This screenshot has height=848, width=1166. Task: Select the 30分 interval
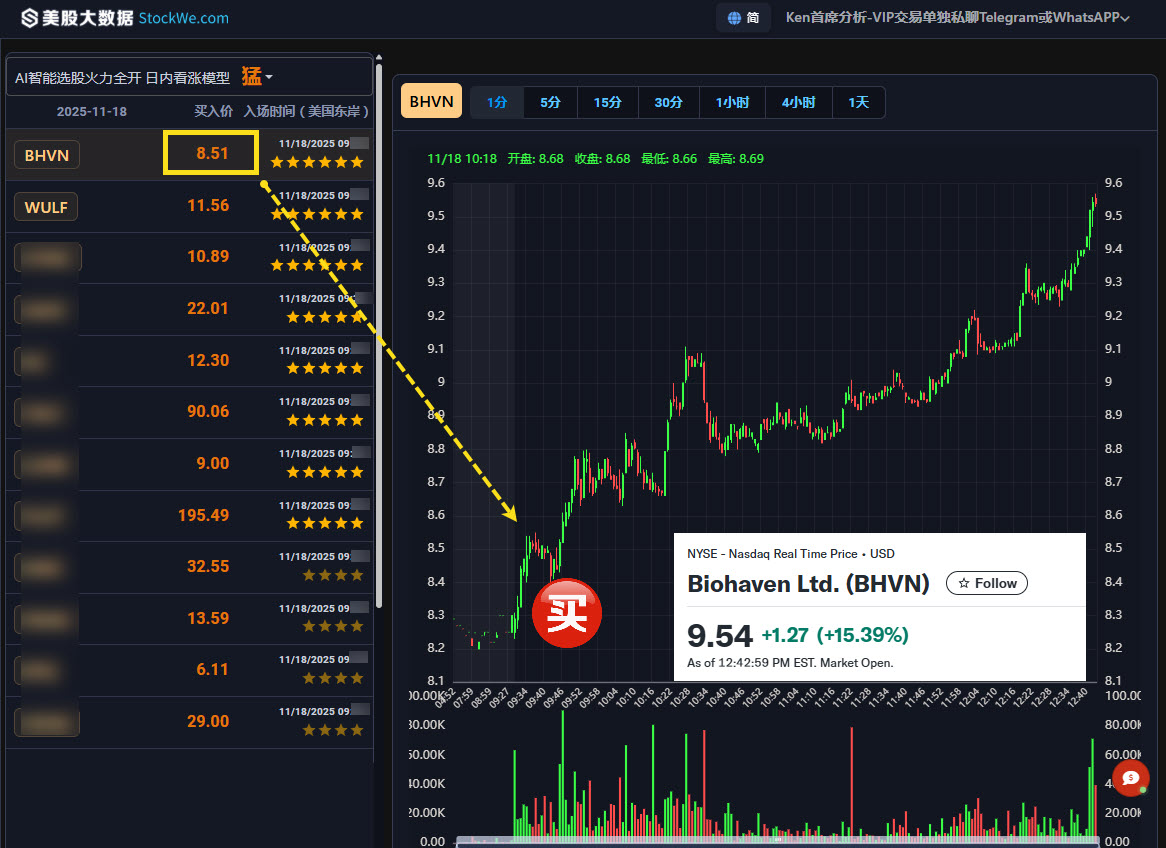(x=668, y=102)
